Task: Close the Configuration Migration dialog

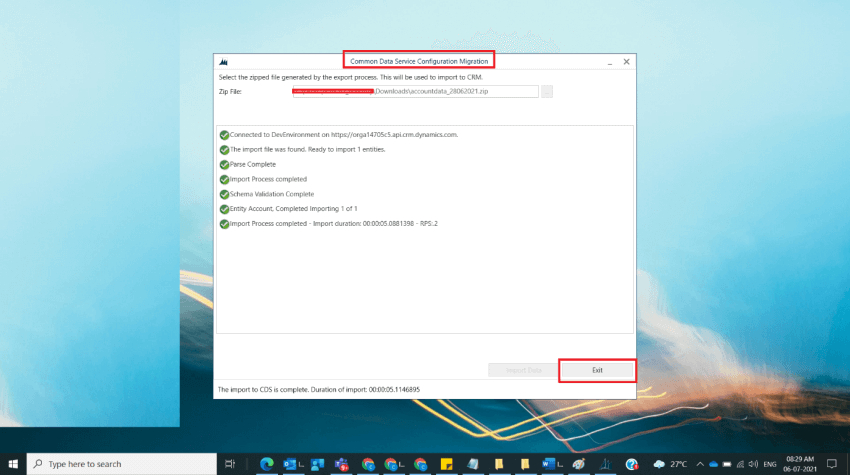Action: pos(626,62)
